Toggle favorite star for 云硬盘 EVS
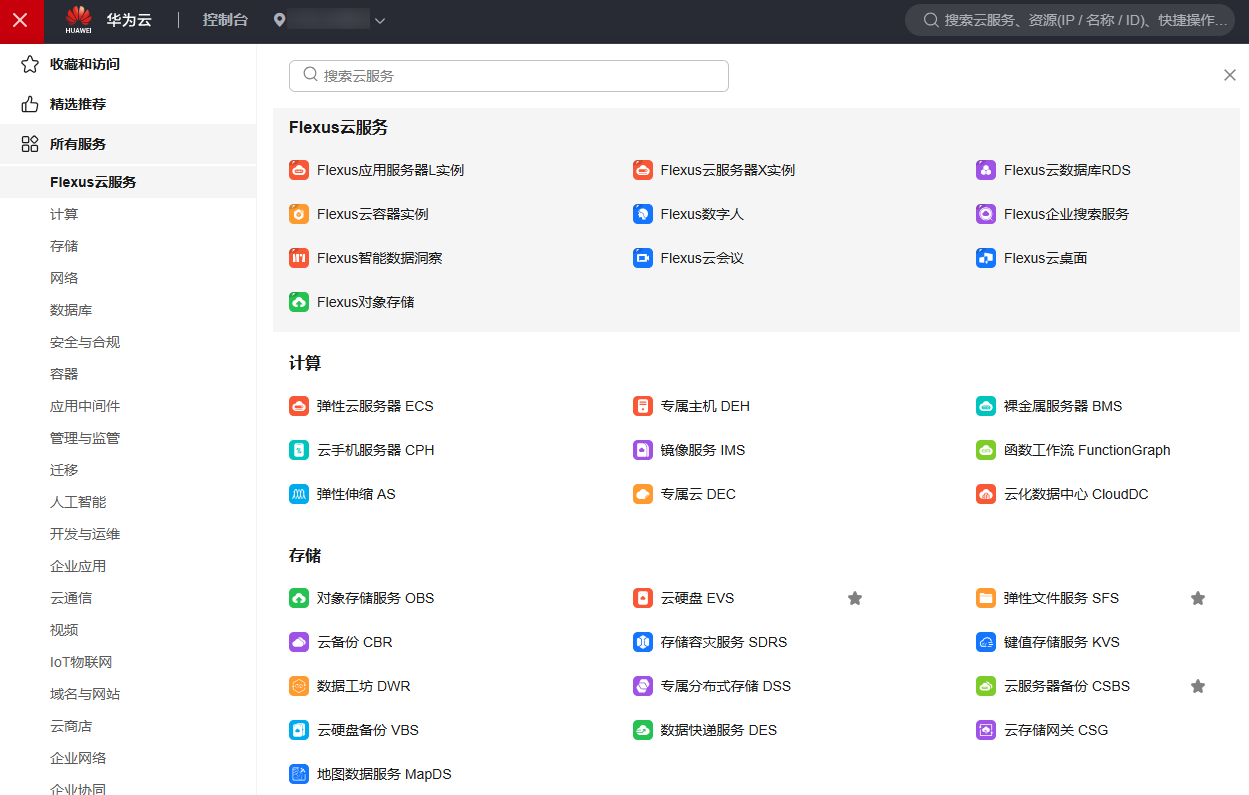1249x795 pixels. pyautogui.click(x=855, y=598)
